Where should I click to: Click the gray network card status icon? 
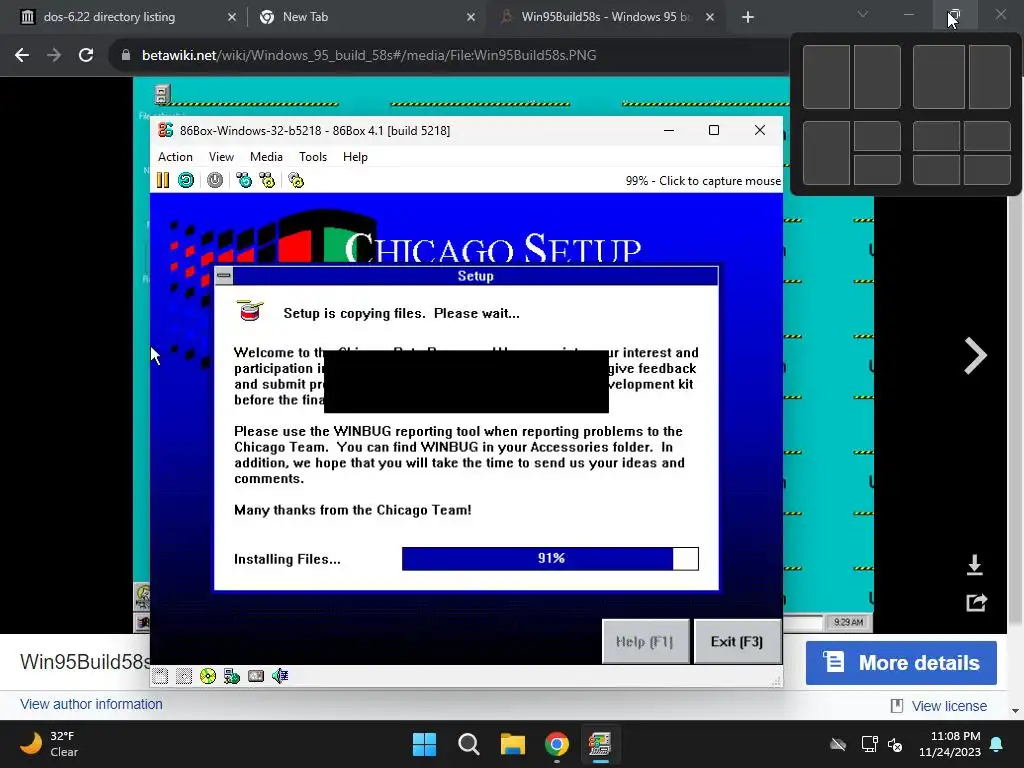256,676
